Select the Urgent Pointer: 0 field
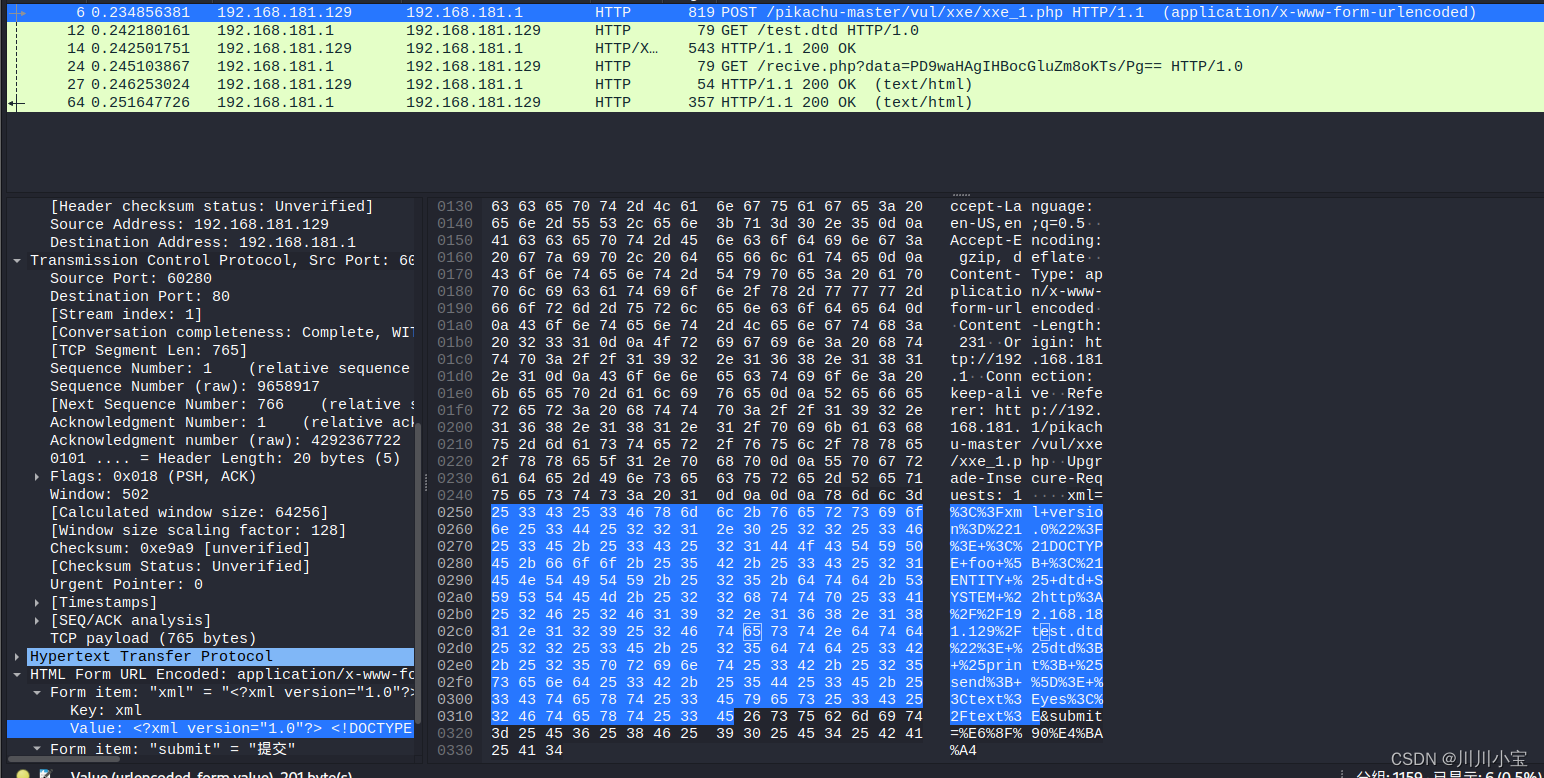Screen dimensions: 1544x778 point(126,584)
